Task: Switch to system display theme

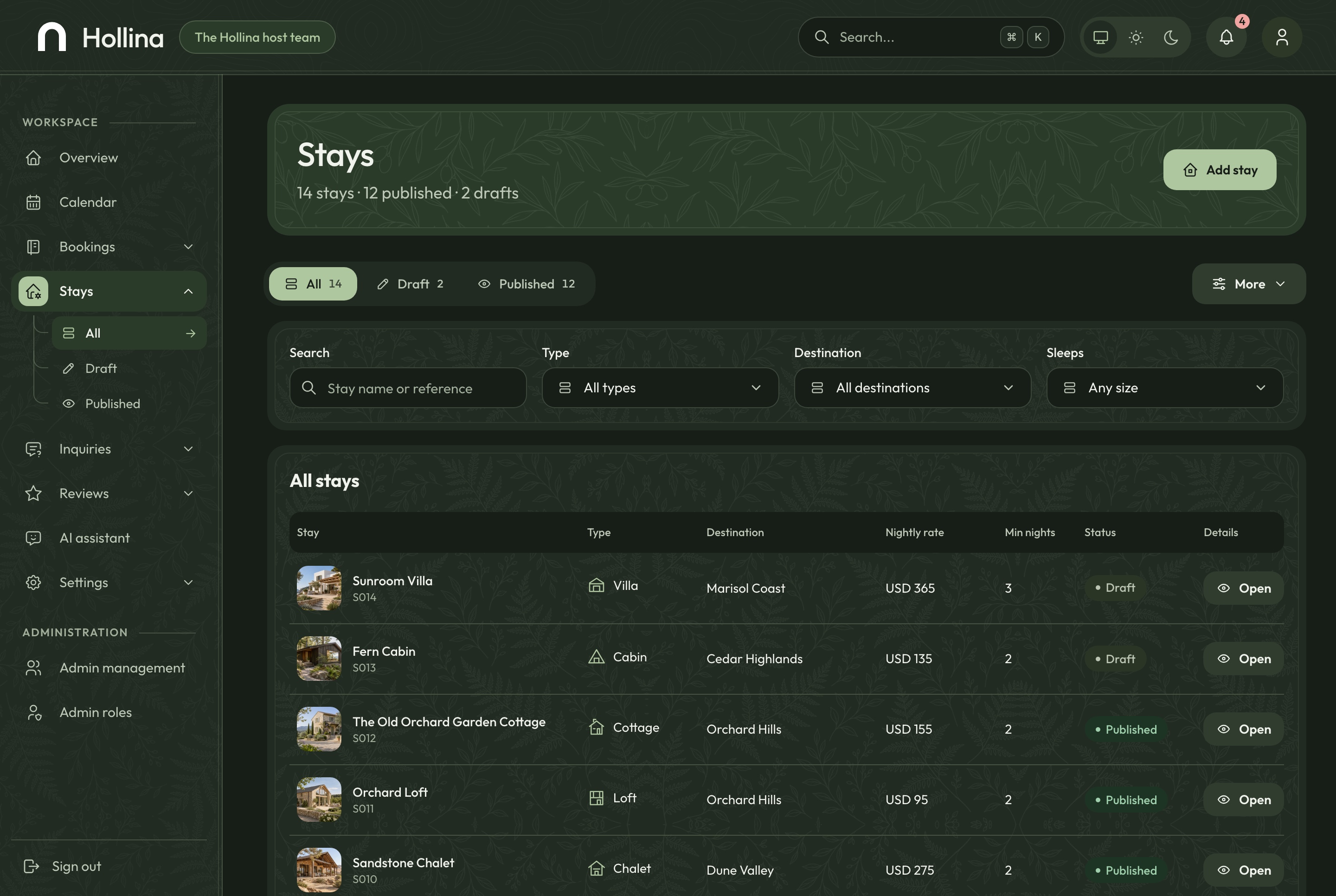Action: click(x=1100, y=37)
